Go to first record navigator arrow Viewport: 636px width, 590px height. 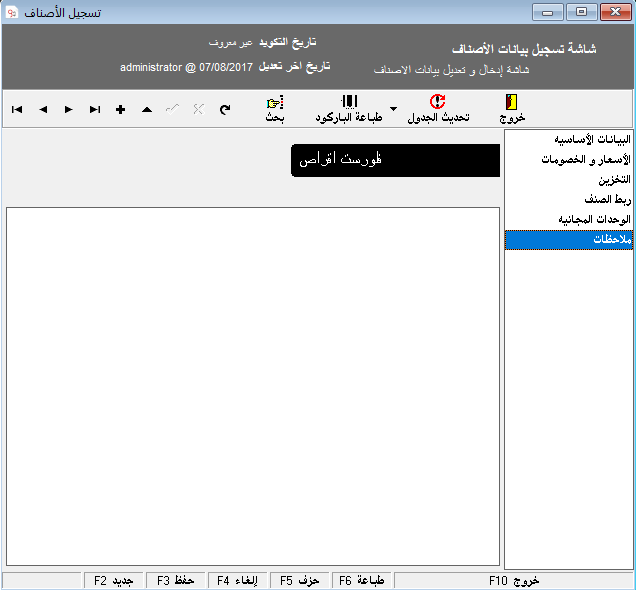click(x=17, y=109)
